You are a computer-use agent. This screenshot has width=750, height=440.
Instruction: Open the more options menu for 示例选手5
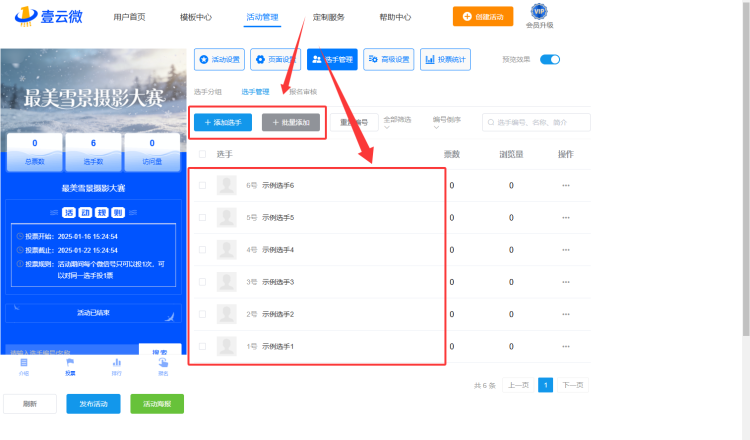click(566, 218)
